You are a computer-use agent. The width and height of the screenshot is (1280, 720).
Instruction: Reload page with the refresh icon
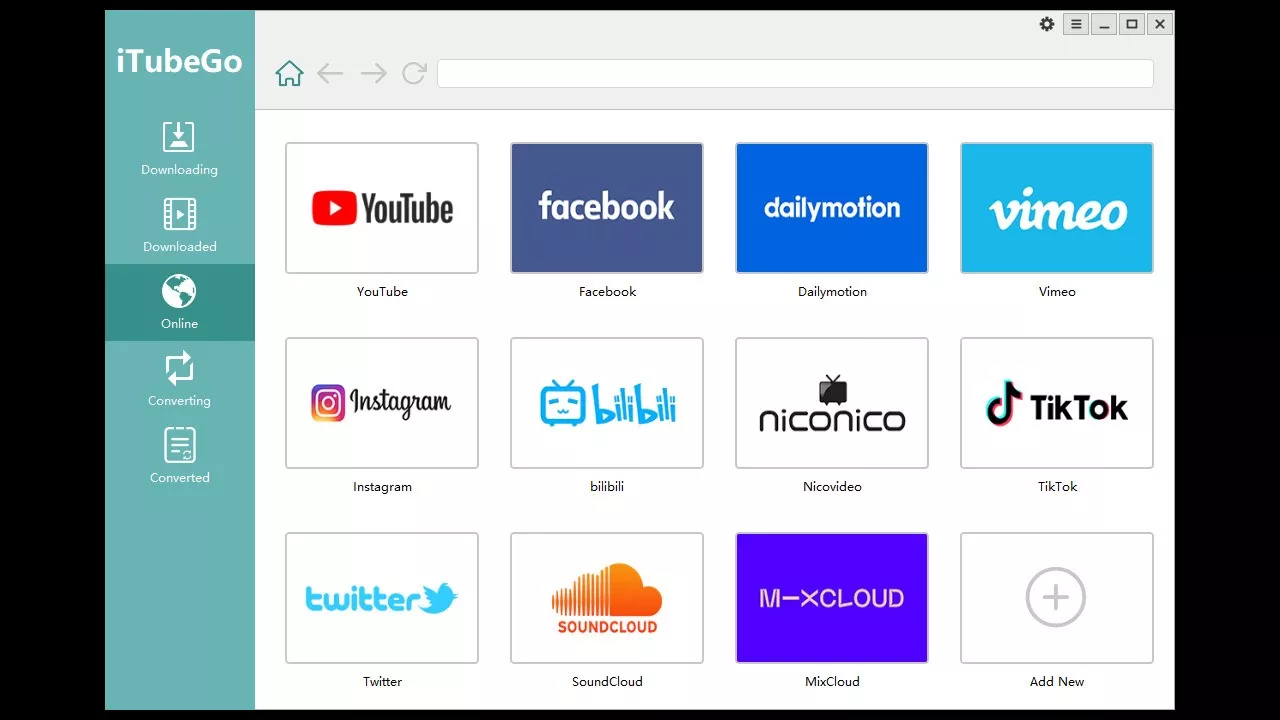(414, 73)
